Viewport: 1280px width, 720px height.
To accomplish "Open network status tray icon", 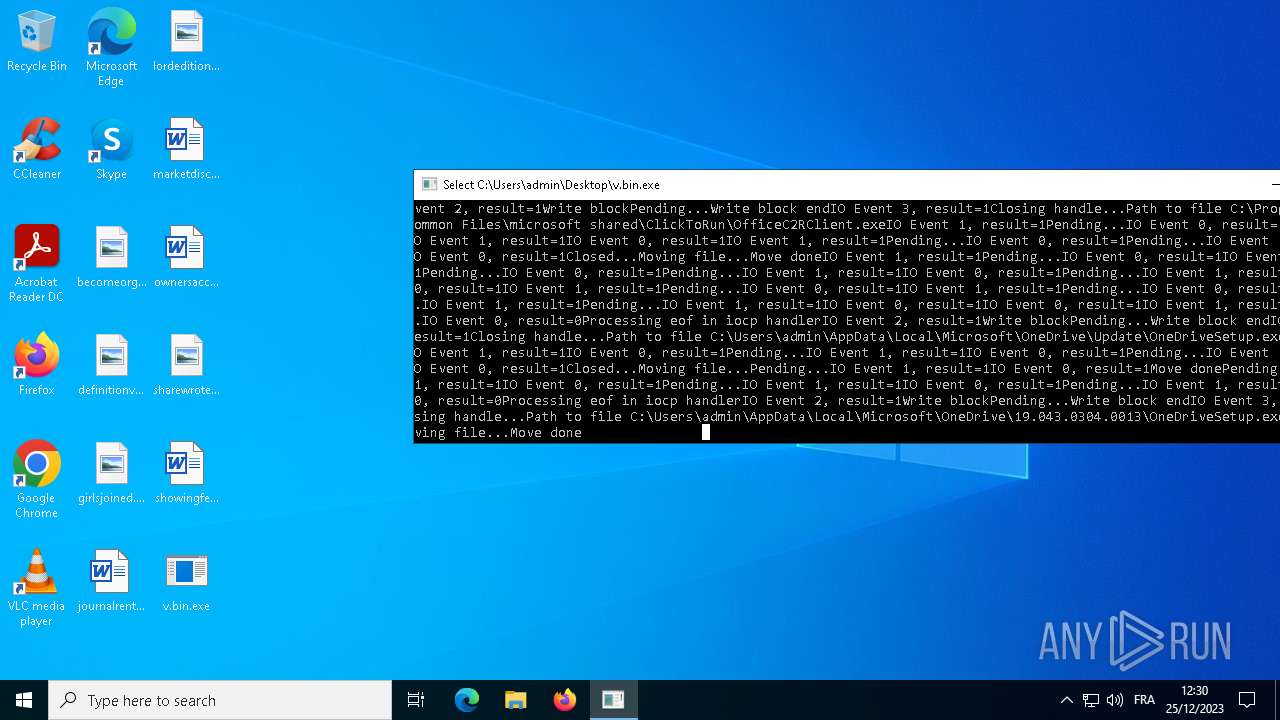I will [1091, 700].
